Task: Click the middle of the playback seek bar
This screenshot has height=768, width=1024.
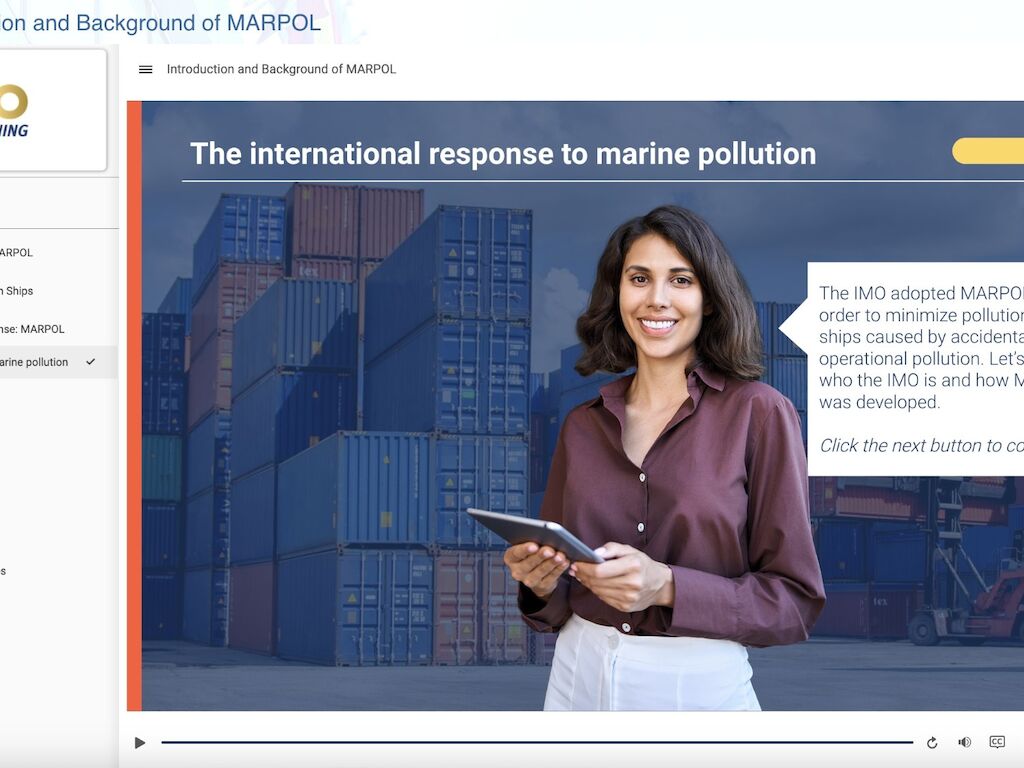Action: click(x=537, y=742)
